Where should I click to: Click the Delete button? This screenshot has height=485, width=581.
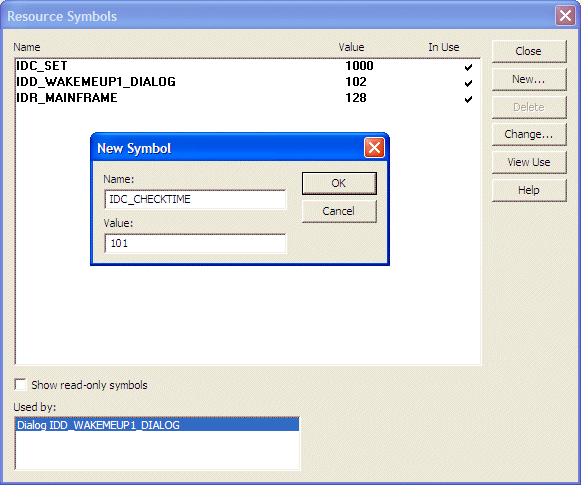(x=529, y=107)
